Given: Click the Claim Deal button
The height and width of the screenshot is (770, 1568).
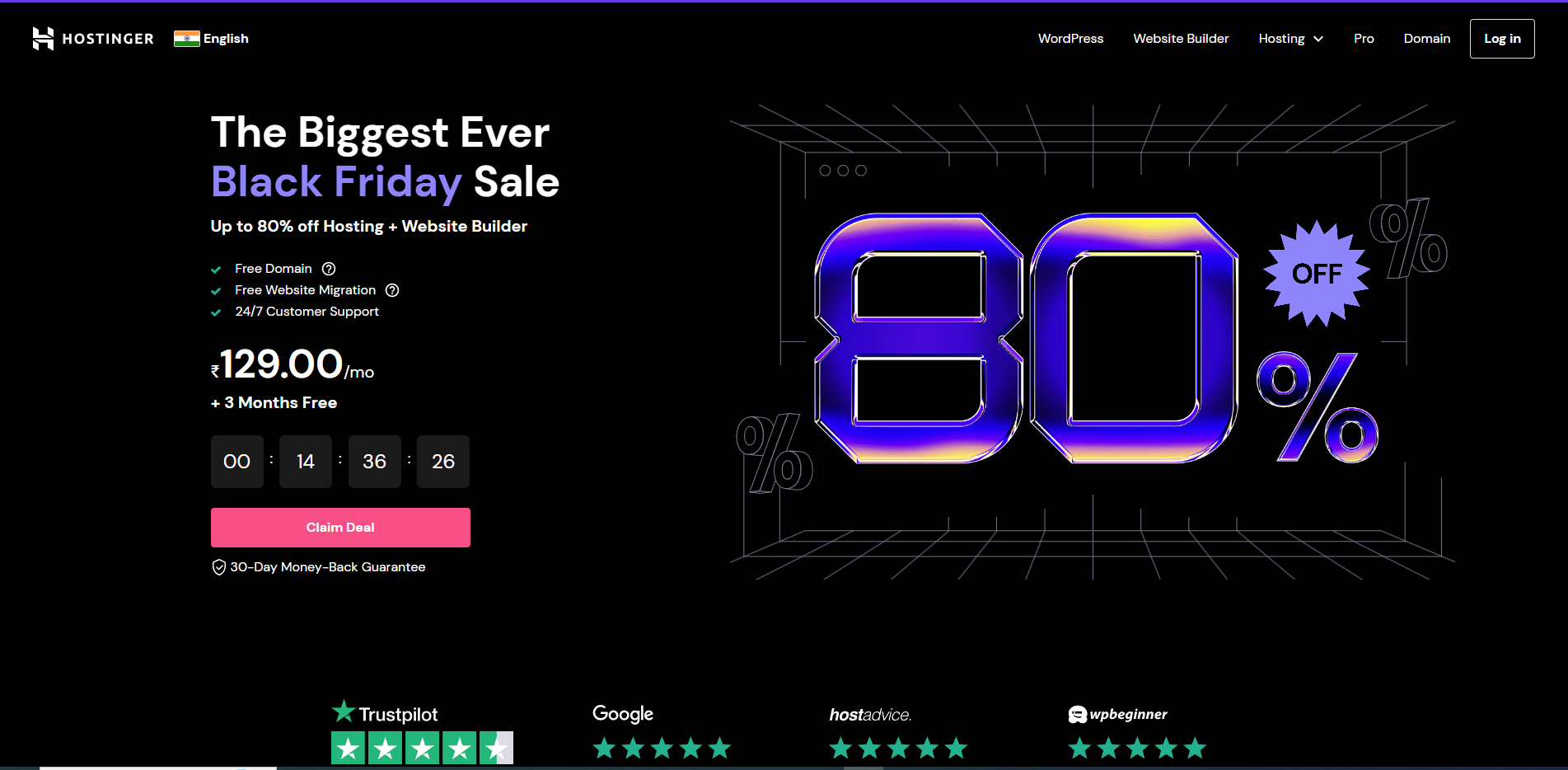Looking at the screenshot, I should pyautogui.click(x=340, y=528).
